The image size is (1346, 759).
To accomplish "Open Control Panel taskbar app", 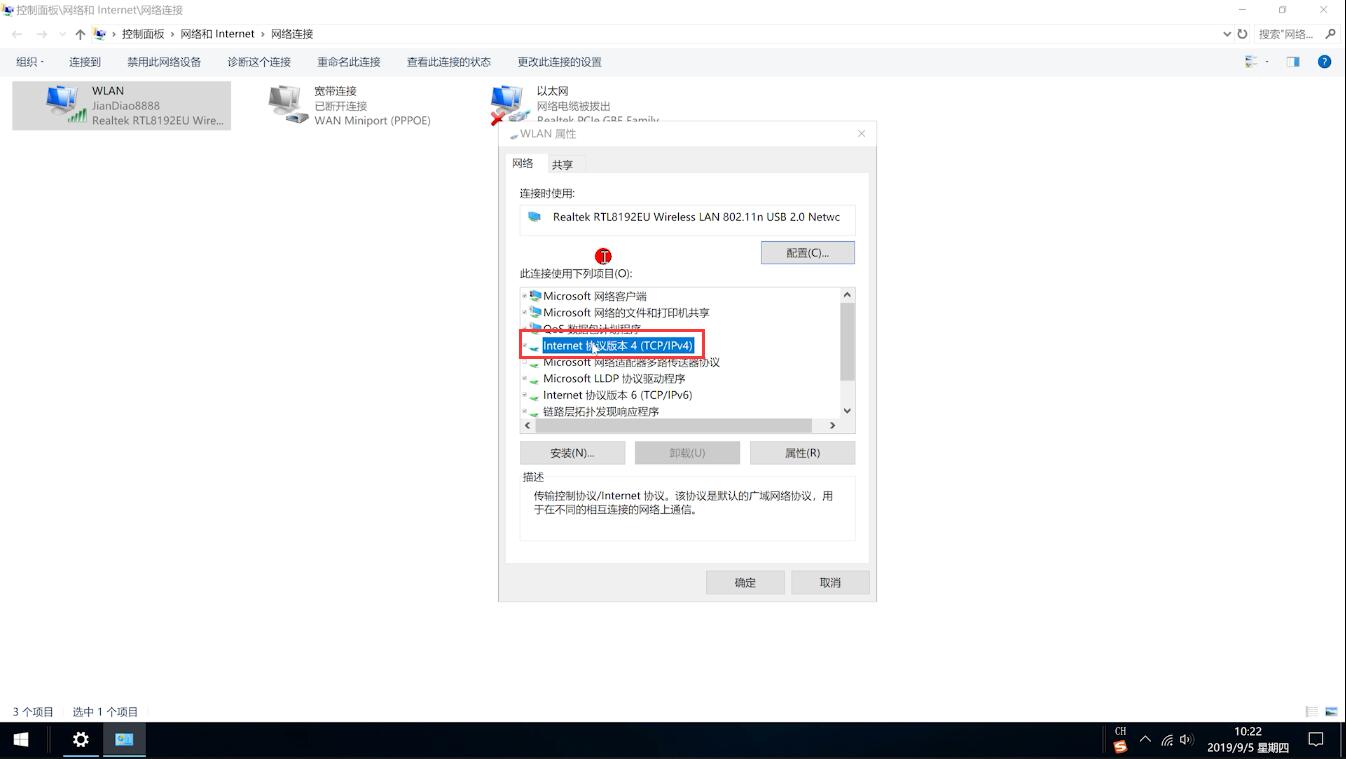I will pos(124,740).
